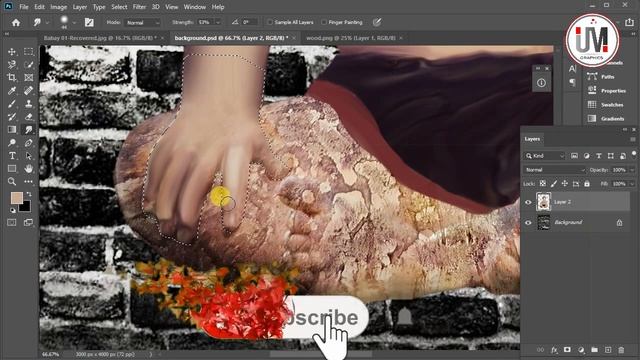Viewport: 640px width, 360px height.
Task: Select the Quick Selection tool
Action: [29, 64]
